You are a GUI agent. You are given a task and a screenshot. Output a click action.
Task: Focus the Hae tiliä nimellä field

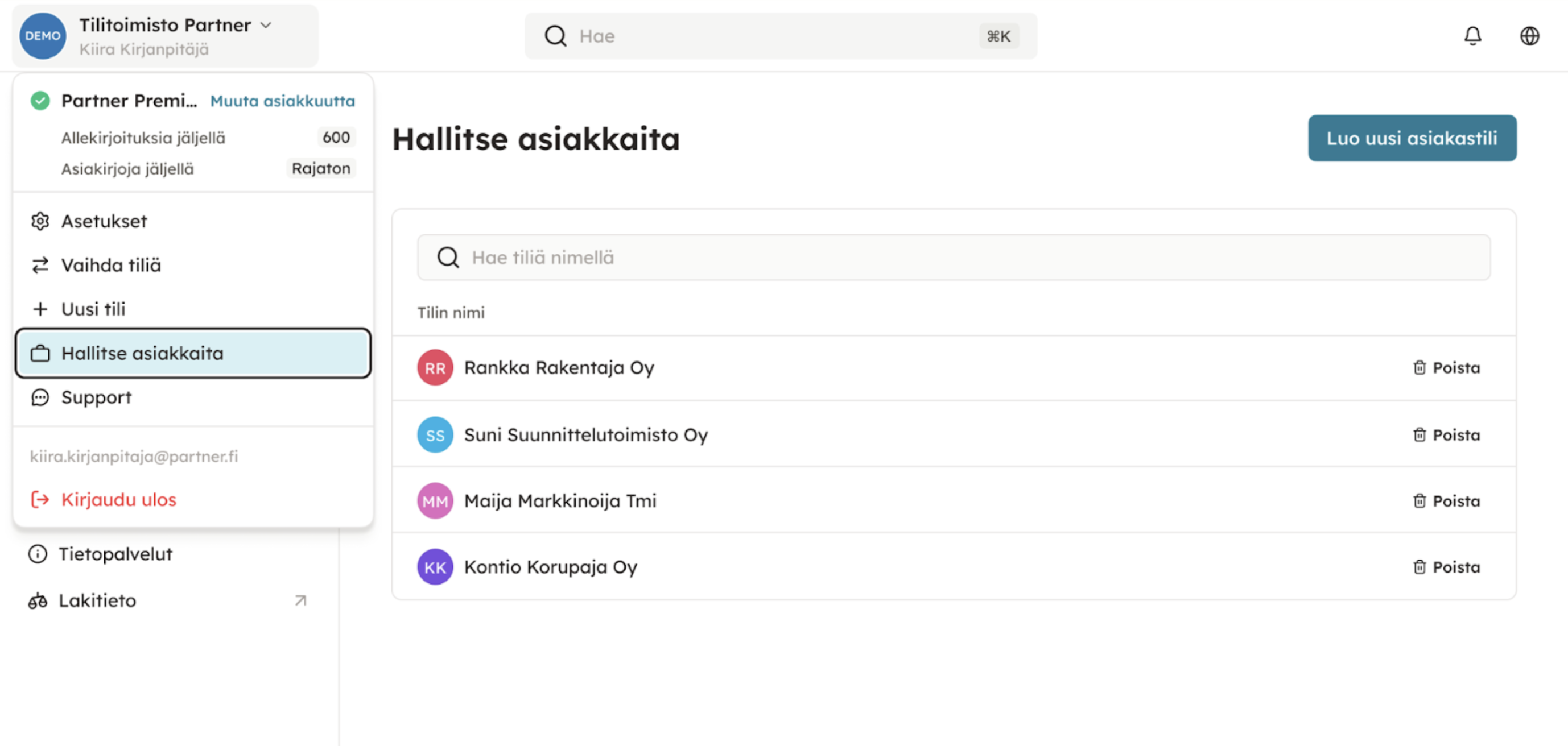pyautogui.click(x=953, y=258)
